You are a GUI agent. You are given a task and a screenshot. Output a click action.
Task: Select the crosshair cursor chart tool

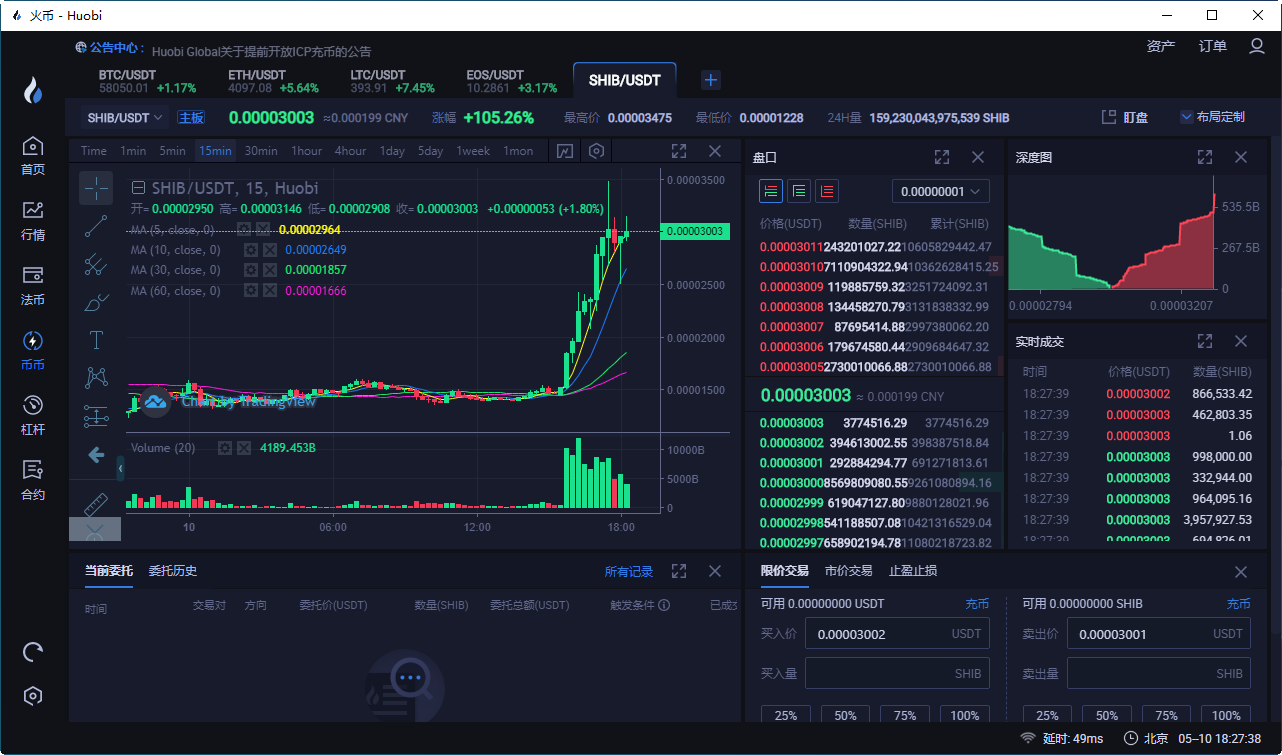[96, 187]
